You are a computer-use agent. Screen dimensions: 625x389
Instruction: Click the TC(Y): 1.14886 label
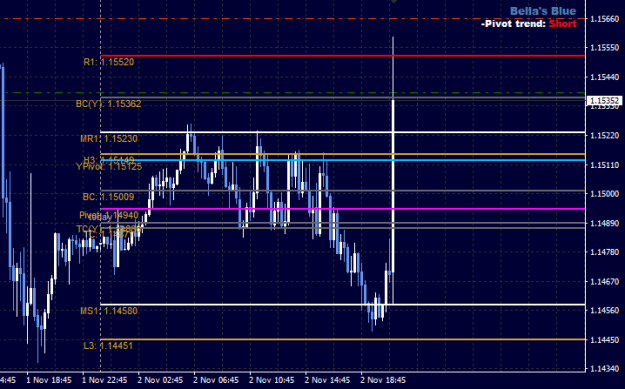click(x=109, y=229)
